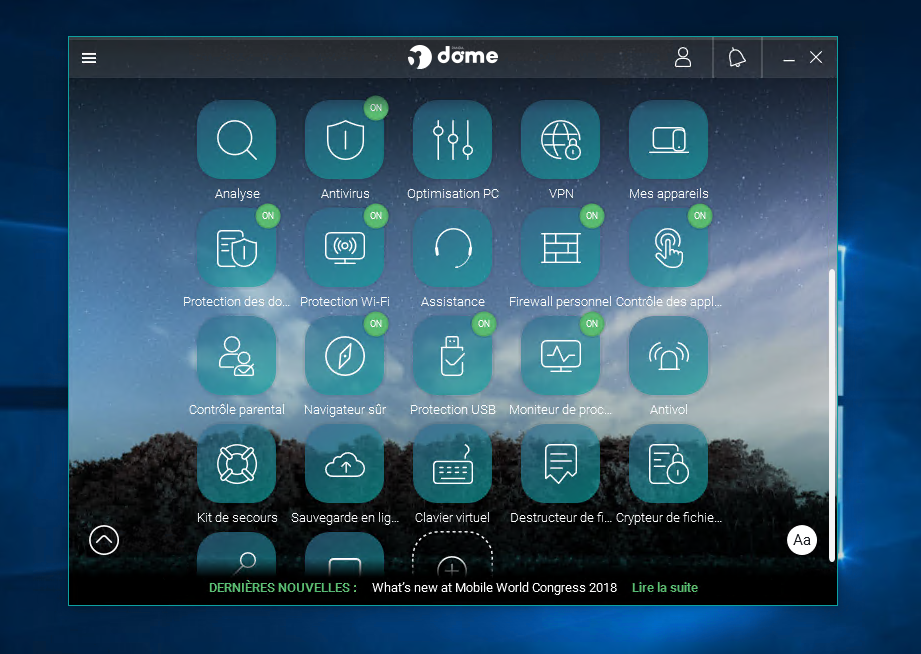The image size is (921, 654).
Task: Minimize the Panda Dome window
Action: pyautogui.click(x=789, y=58)
